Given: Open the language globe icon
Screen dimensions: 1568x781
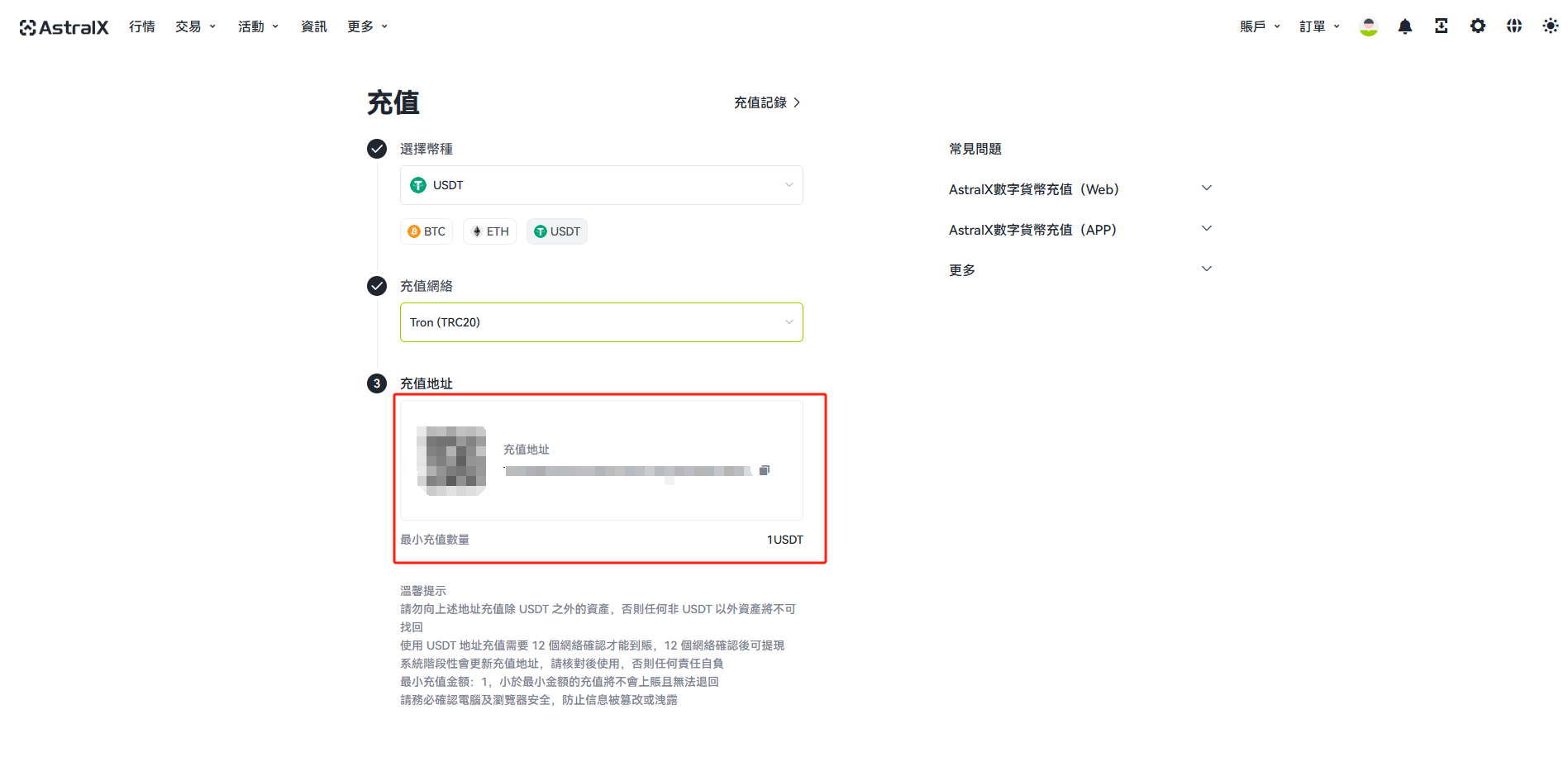Looking at the screenshot, I should point(1513,26).
